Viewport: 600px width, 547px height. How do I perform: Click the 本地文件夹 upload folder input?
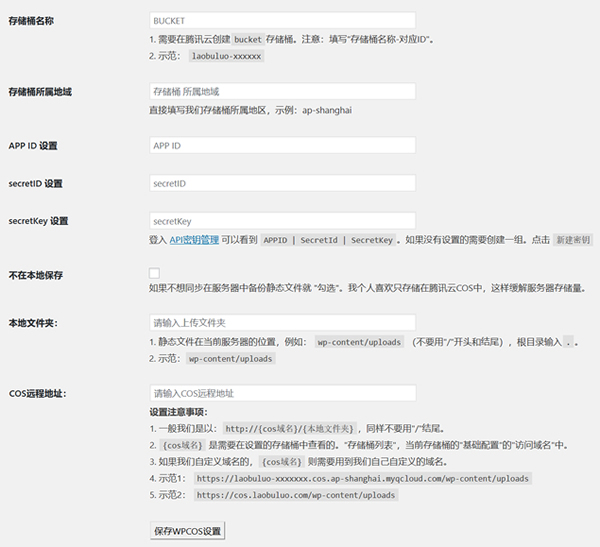click(x=281, y=323)
